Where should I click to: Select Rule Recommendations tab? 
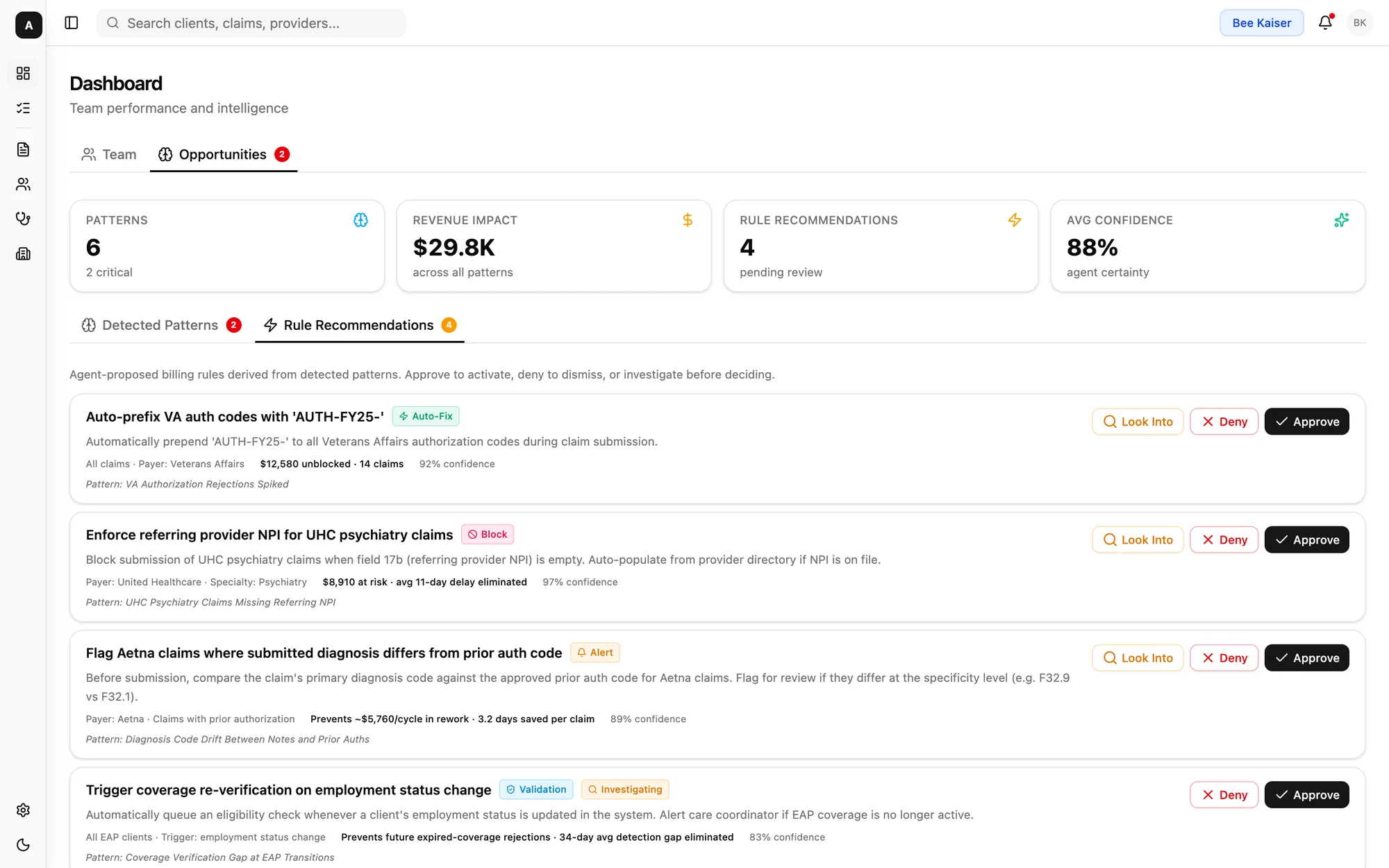360,325
